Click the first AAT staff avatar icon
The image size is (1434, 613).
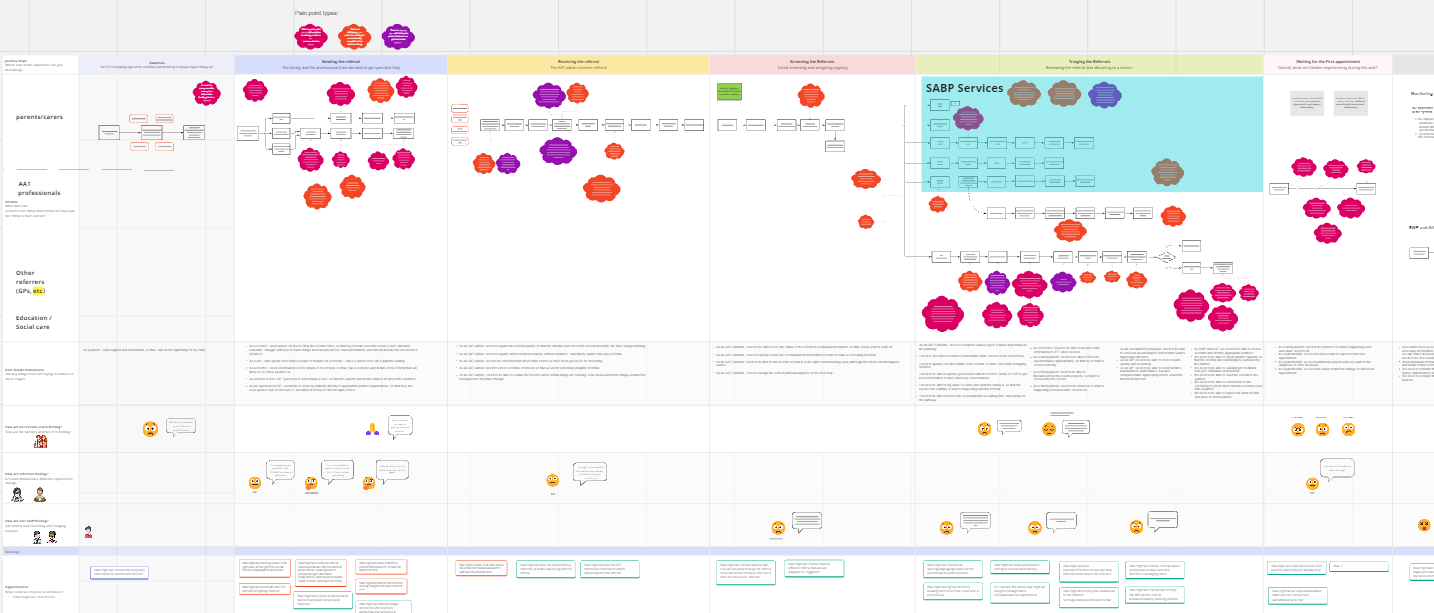(x=37, y=537)
